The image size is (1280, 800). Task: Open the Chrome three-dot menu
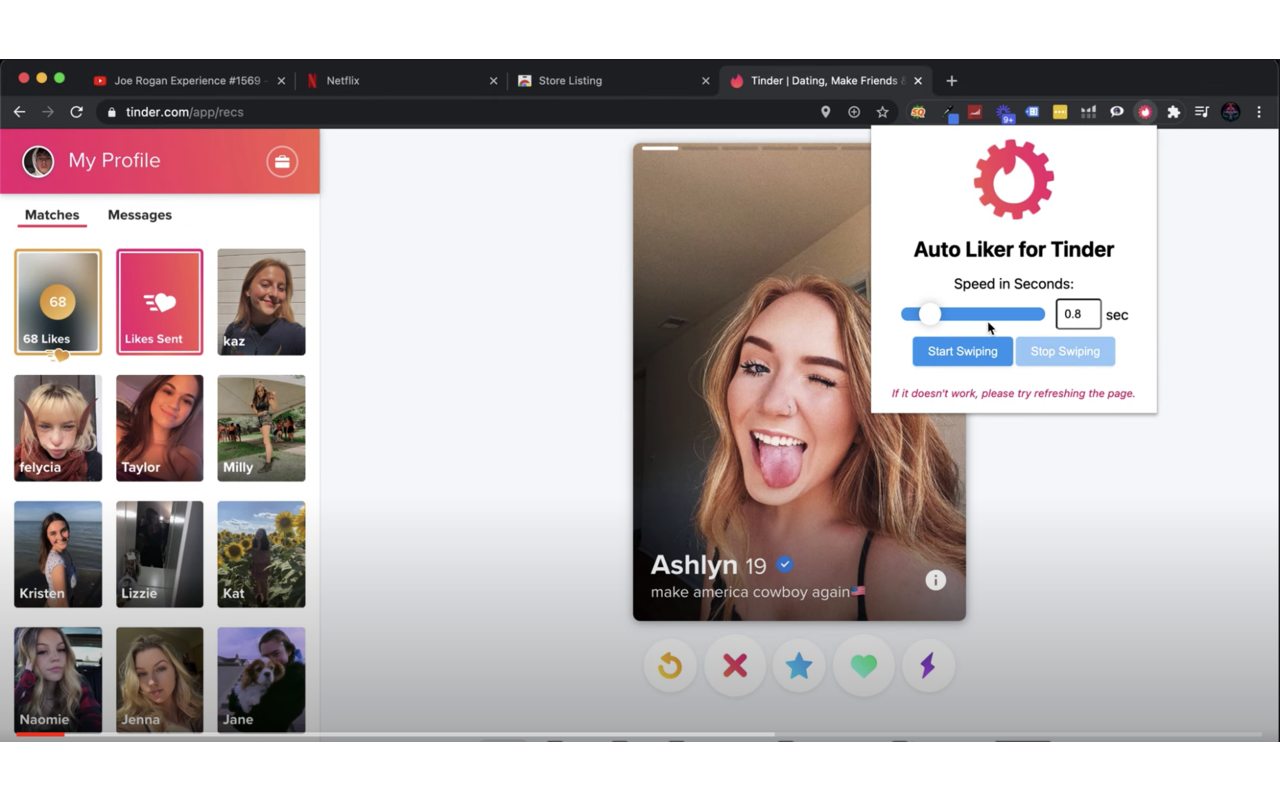tap(1259, 112)
